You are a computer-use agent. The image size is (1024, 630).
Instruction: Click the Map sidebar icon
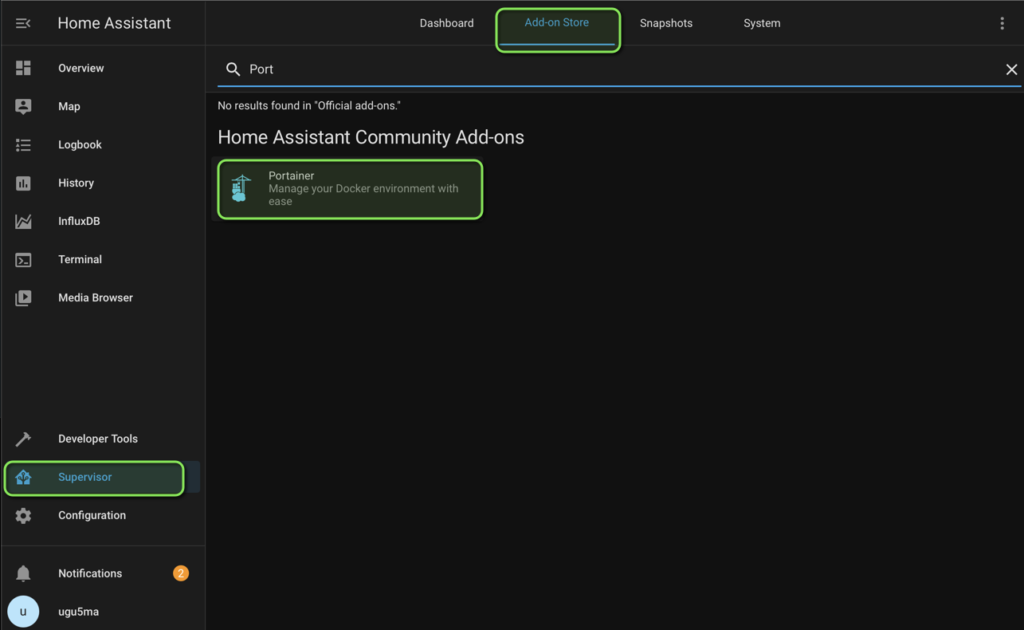24,106
